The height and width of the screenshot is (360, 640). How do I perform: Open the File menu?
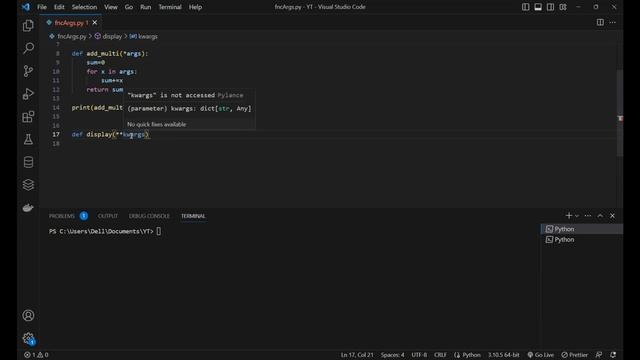42,7
